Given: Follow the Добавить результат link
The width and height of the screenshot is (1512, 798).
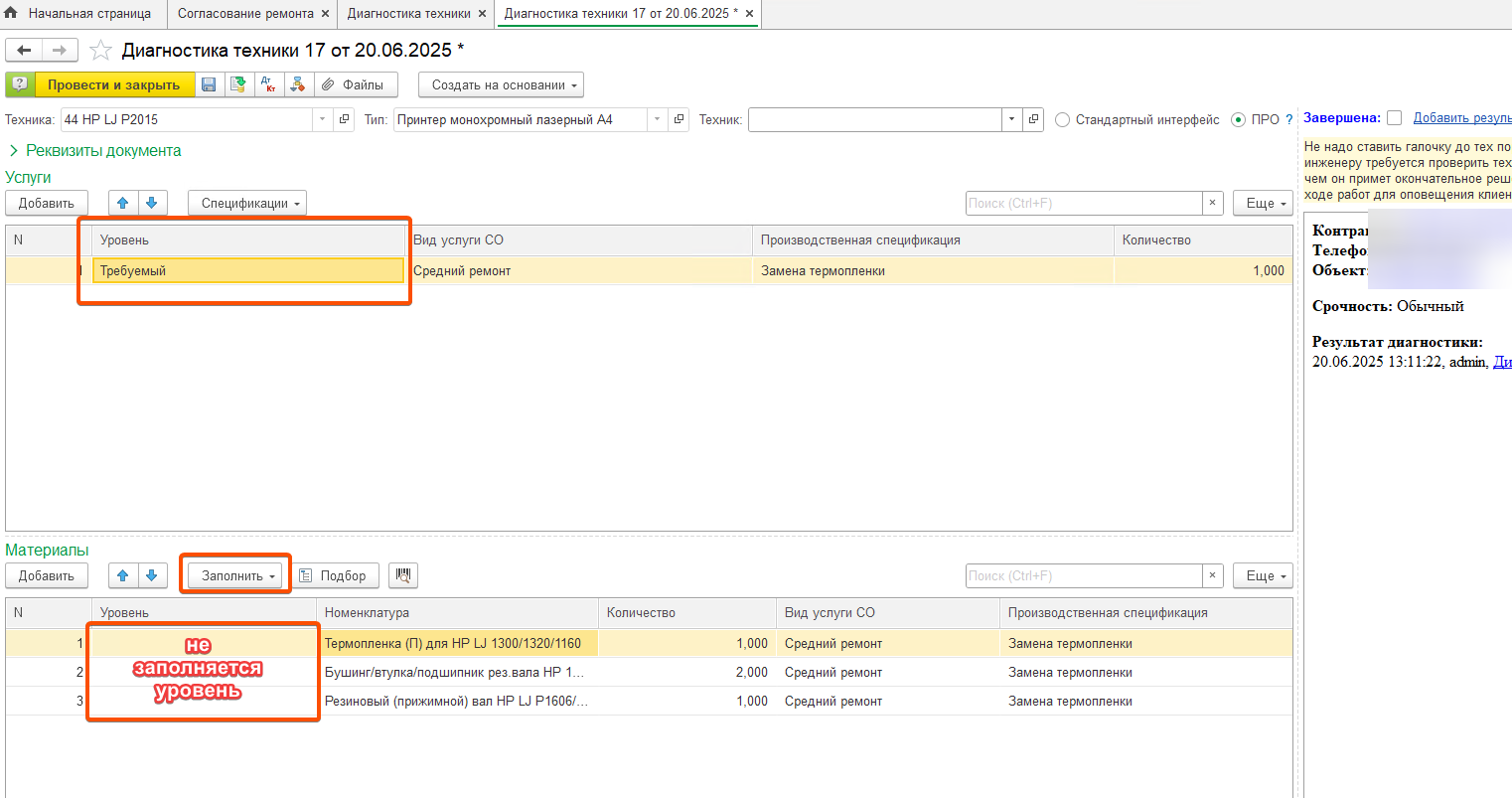Looking at the screenshot, I should coord(1462,118).
